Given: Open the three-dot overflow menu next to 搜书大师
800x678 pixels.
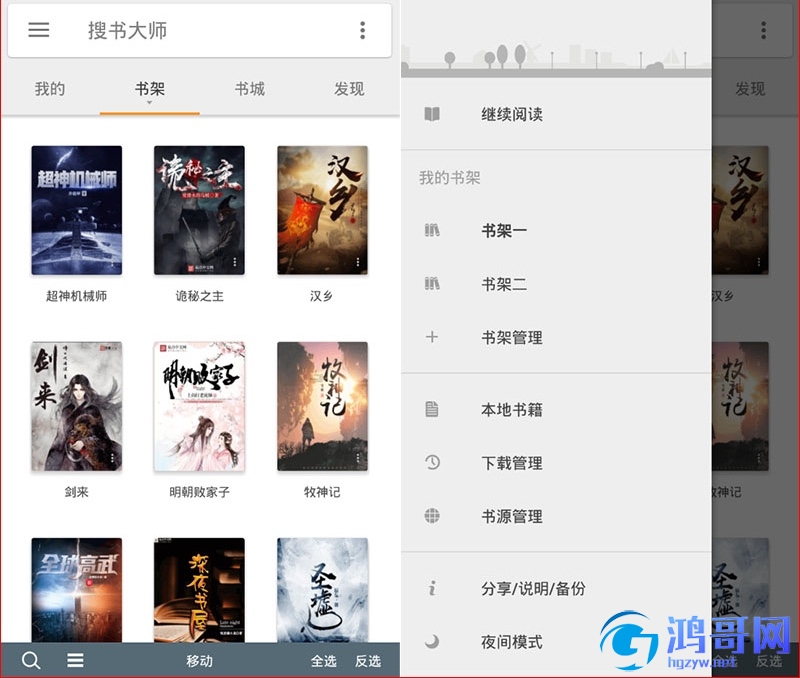Looking at the screenshot, I should coord(362,30).
